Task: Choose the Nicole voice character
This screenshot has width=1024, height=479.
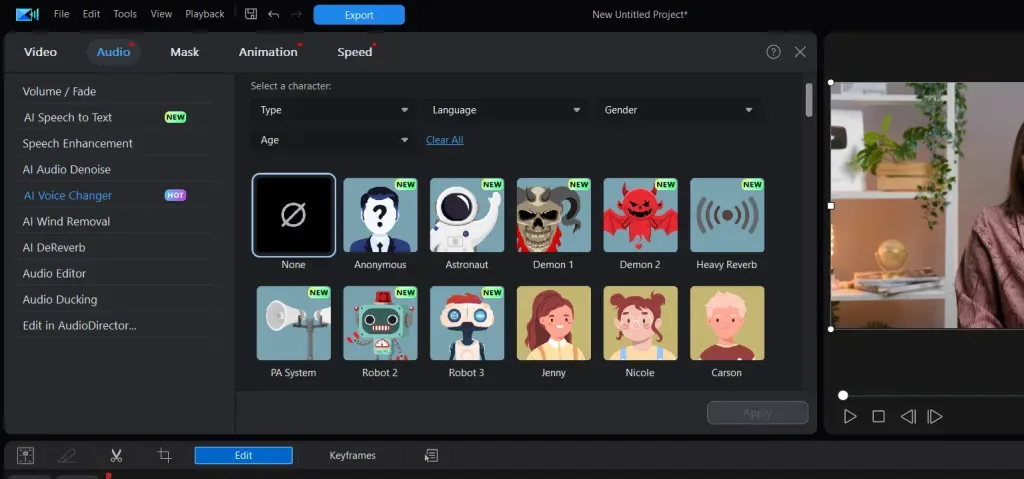Action: point(641,323)
